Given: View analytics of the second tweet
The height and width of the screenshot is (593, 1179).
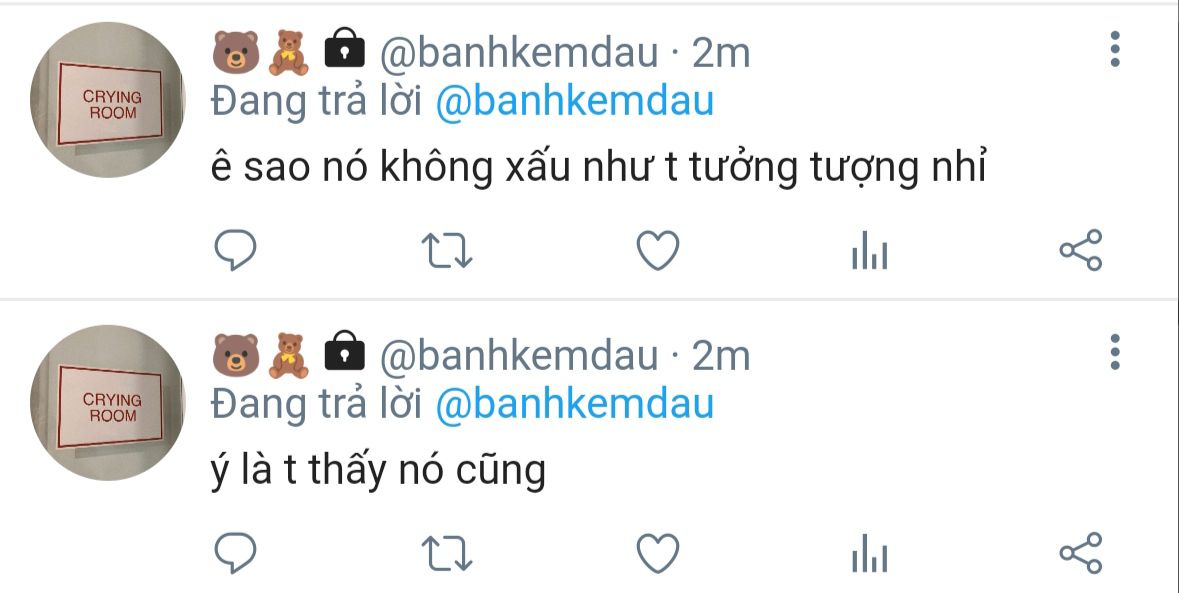Looking at the screenshot, I should coord(869,554).
